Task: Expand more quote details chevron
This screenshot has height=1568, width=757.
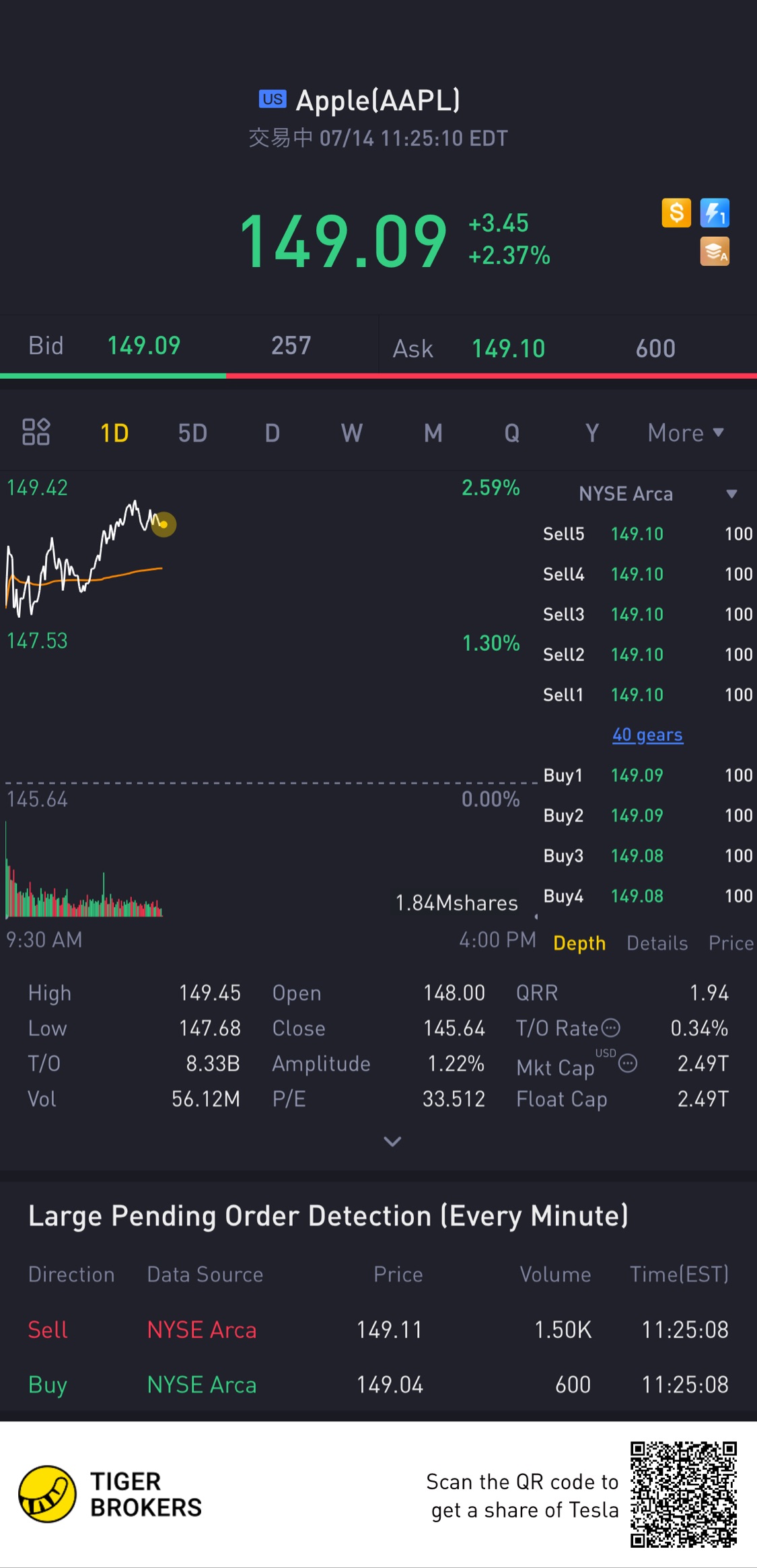Action: click(x=392, y=1141)
